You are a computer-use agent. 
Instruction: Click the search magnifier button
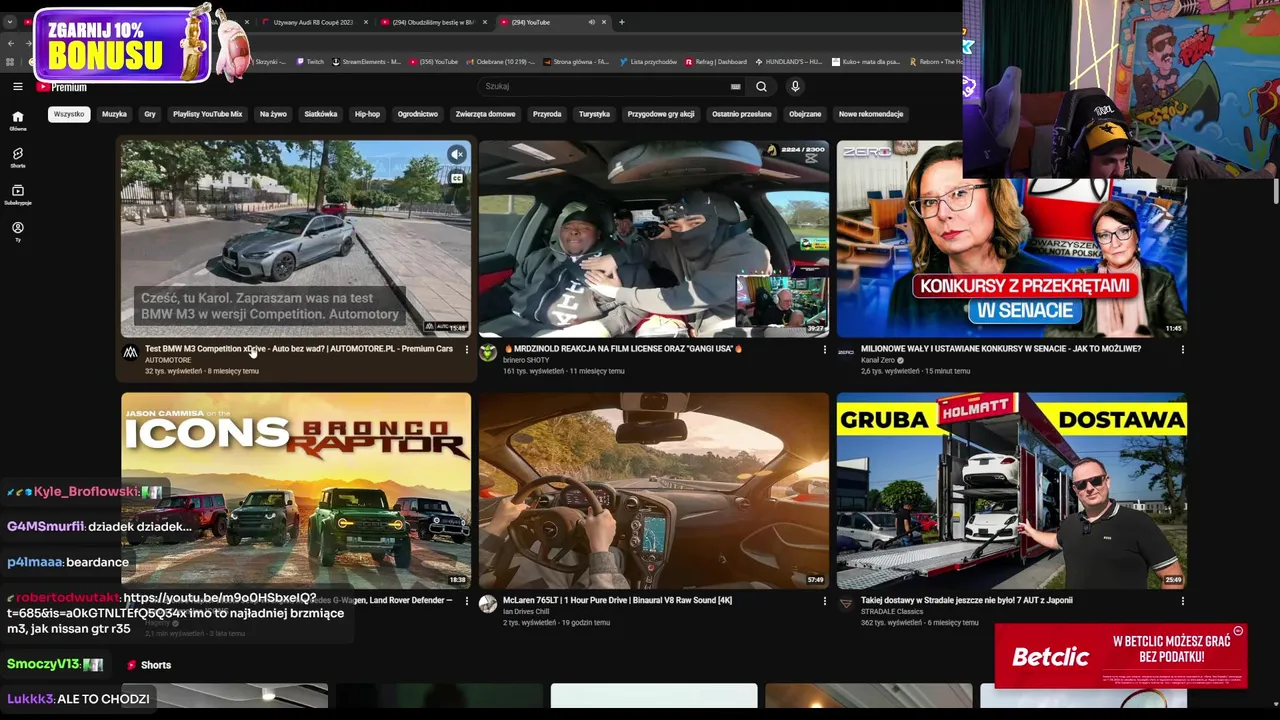click(x=761, y=87)
